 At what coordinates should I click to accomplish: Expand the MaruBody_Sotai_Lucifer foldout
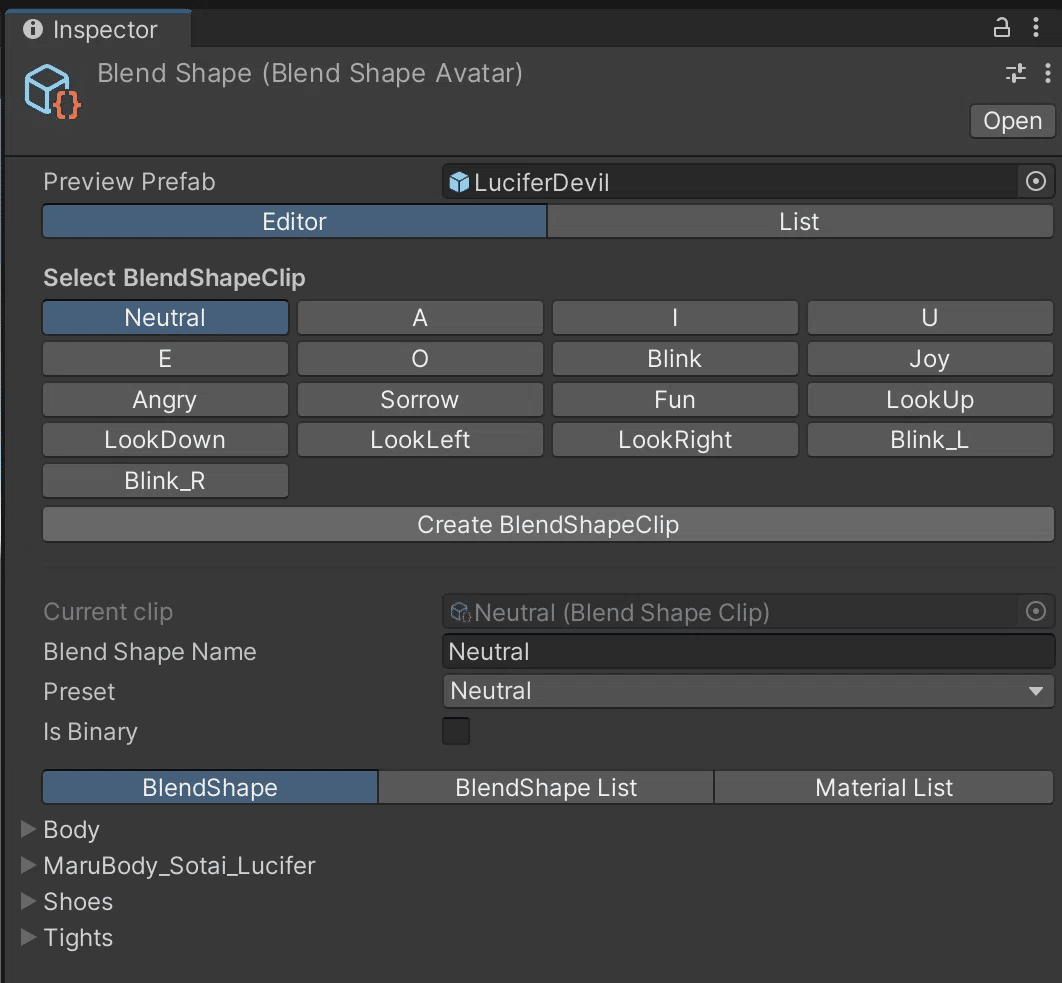point(29,866)
